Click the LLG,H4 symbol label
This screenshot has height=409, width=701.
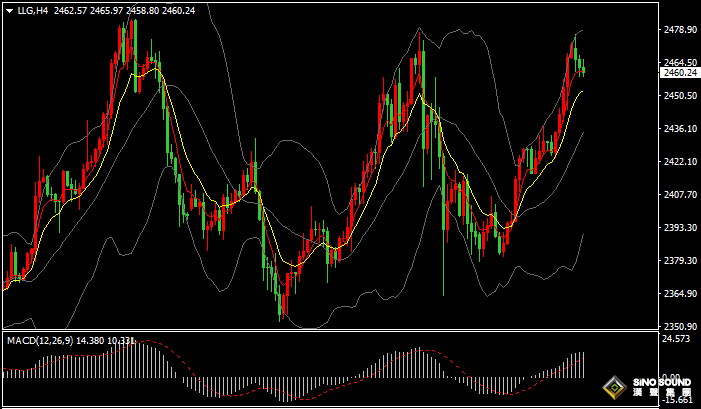(32, 11)
